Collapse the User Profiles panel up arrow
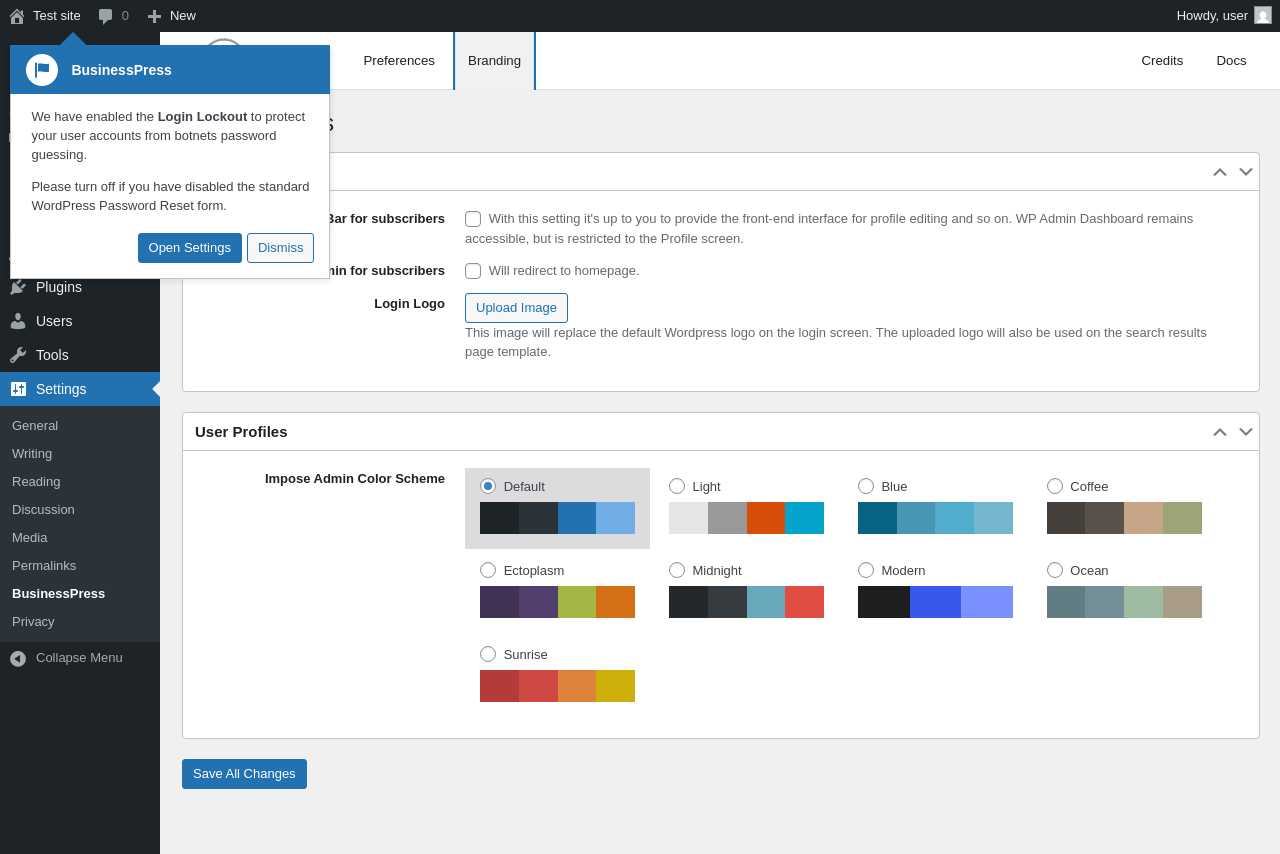 tap(1220, 432)
